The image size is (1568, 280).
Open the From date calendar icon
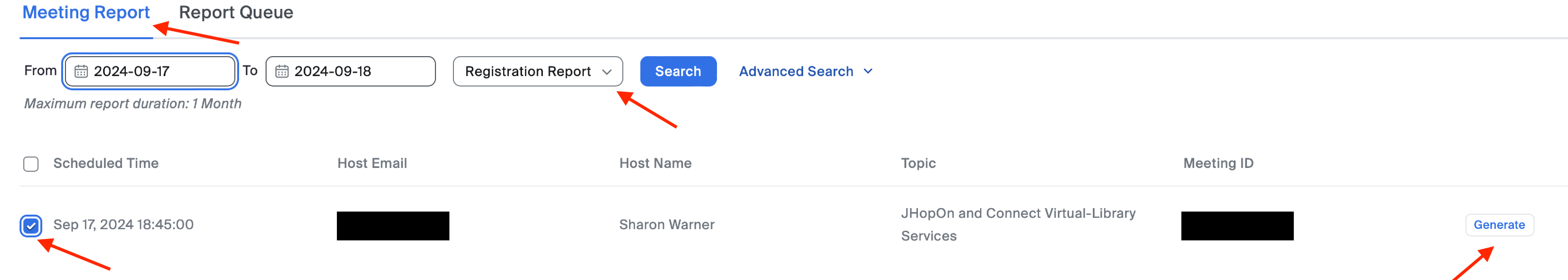(x=81, y=72)
